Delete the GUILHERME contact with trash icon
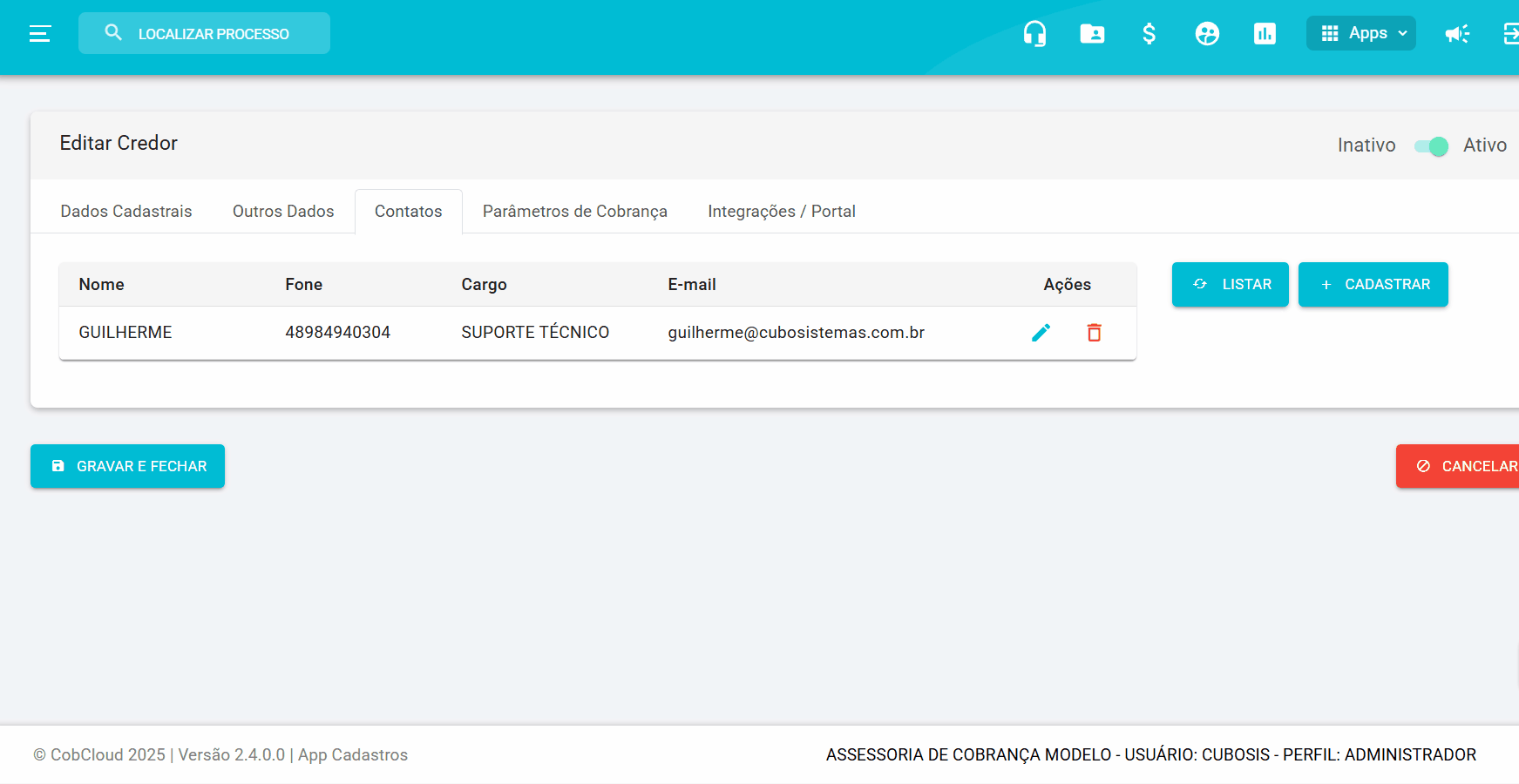The width and height of the screenshot is (1519, 784). (x=1095, y=333)
